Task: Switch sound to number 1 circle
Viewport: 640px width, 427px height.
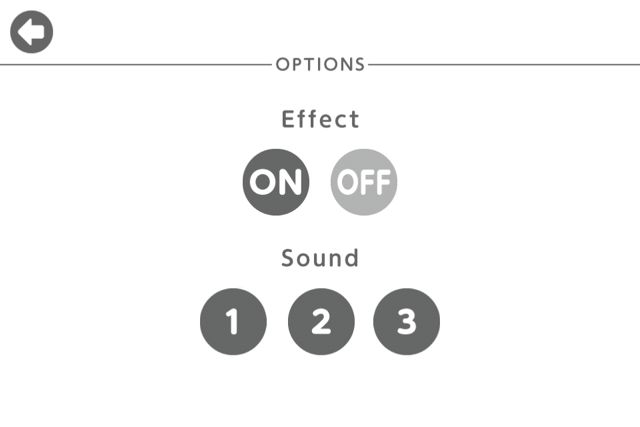Action: [233, 322]
